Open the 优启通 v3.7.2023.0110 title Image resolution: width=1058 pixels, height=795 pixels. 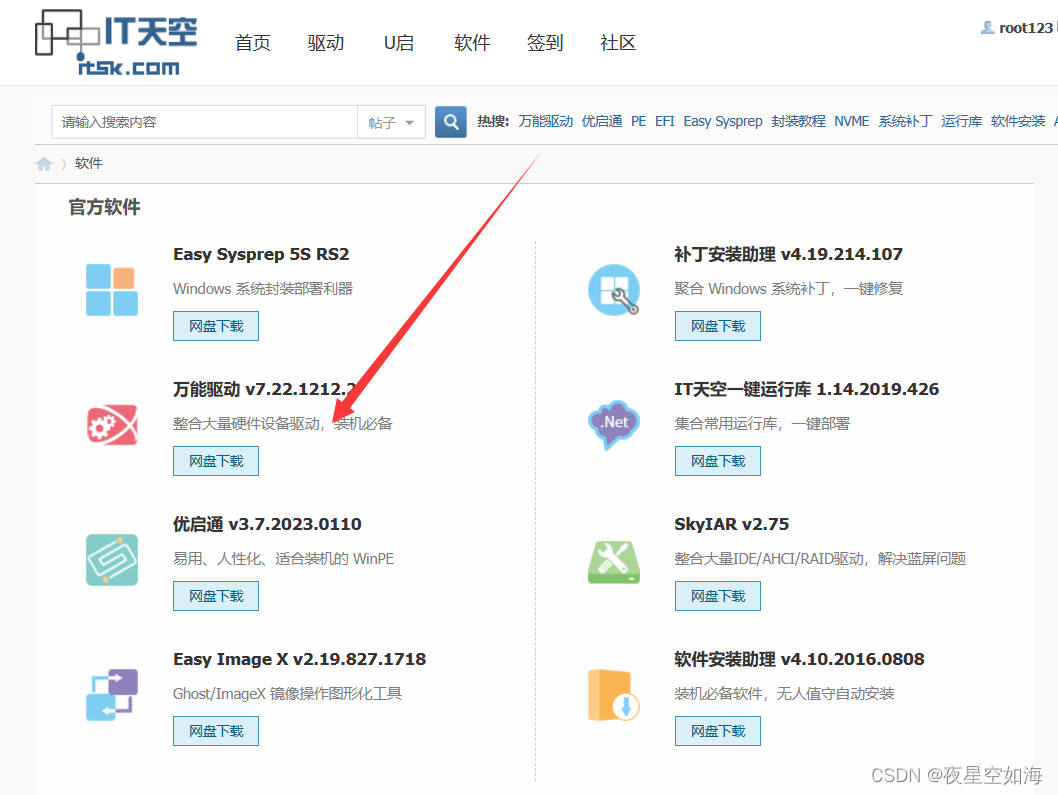(267, 524)
